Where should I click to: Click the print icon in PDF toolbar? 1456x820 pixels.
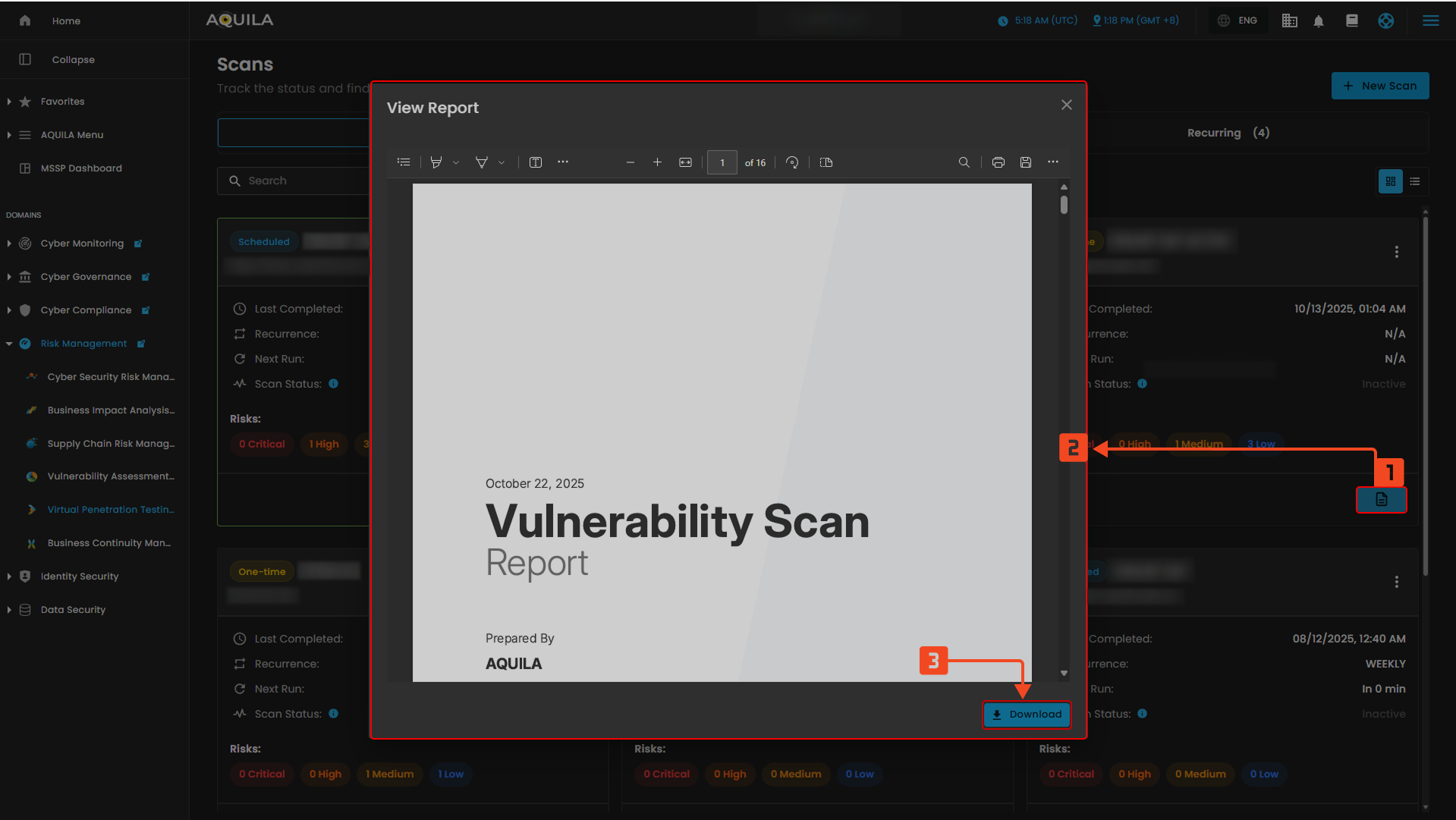pyautogui.click(x=998, y=162)
